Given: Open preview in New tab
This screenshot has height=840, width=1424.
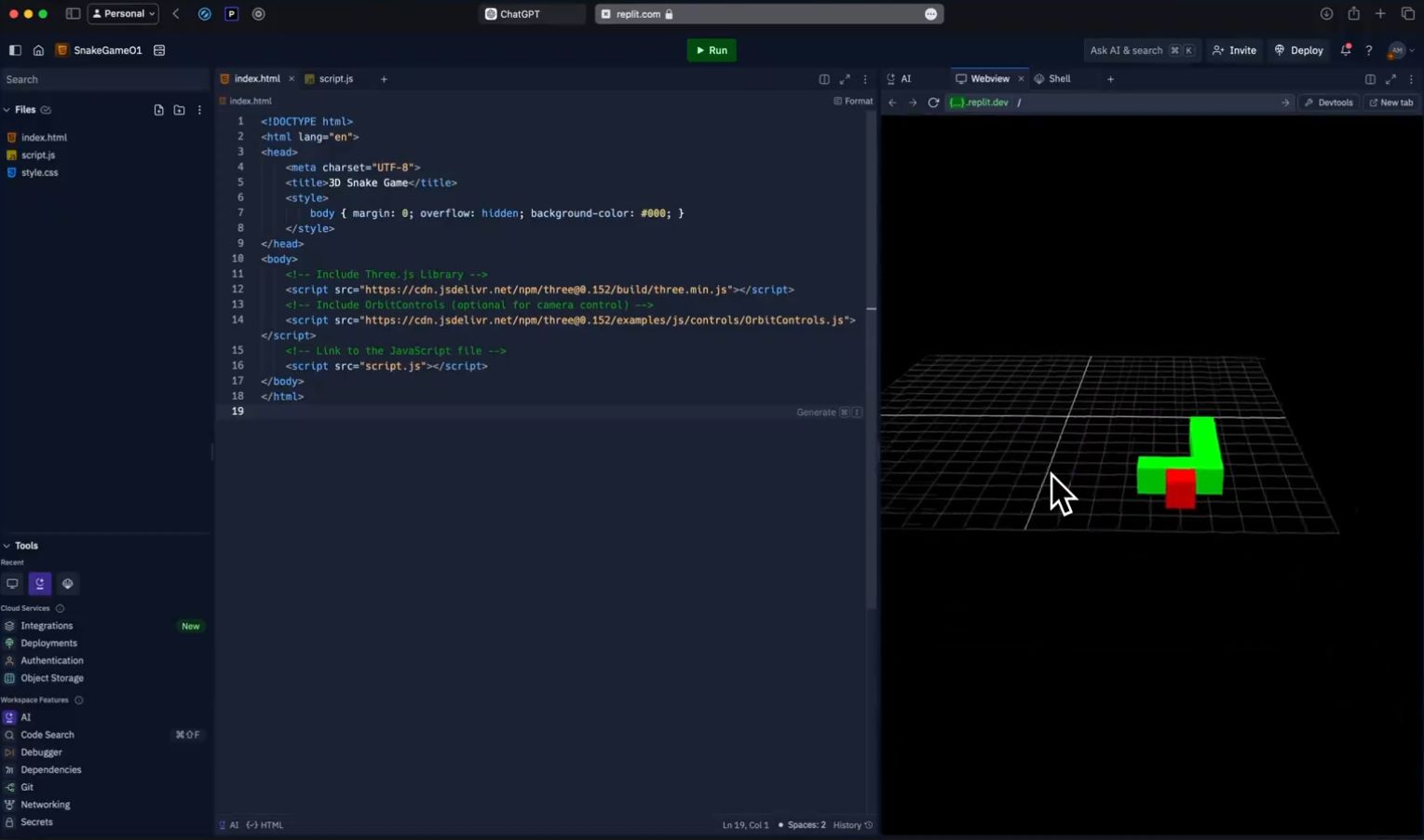Looking at the screenshot, I should pos(1390,102).
